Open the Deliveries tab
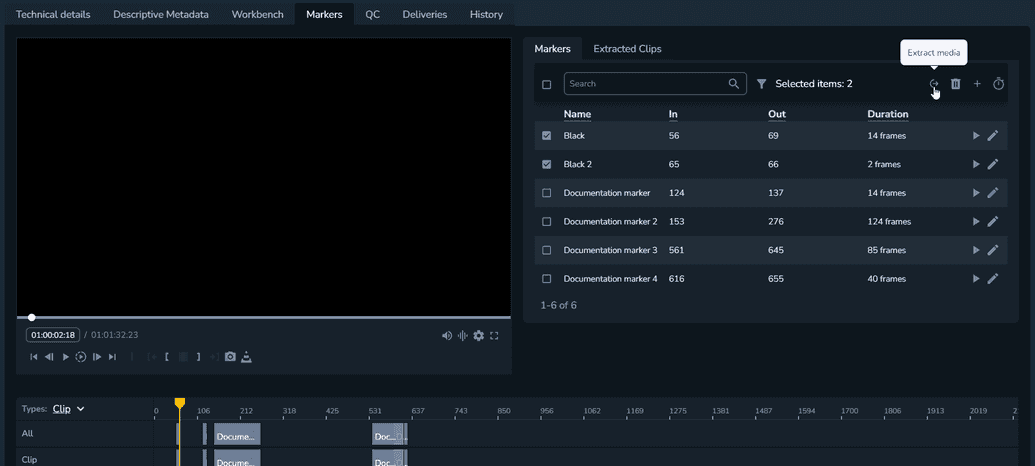The height and width of the screenshot is (466, 1035). click(x=425, y=14)
